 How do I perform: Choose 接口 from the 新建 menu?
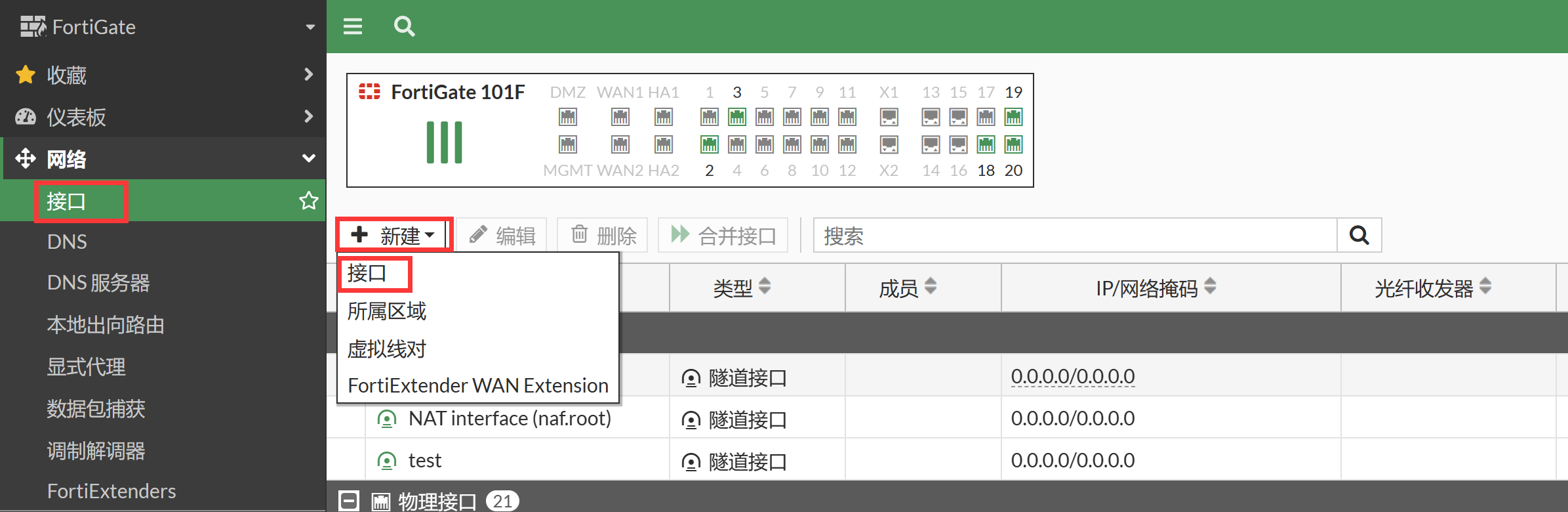point(367,273)
